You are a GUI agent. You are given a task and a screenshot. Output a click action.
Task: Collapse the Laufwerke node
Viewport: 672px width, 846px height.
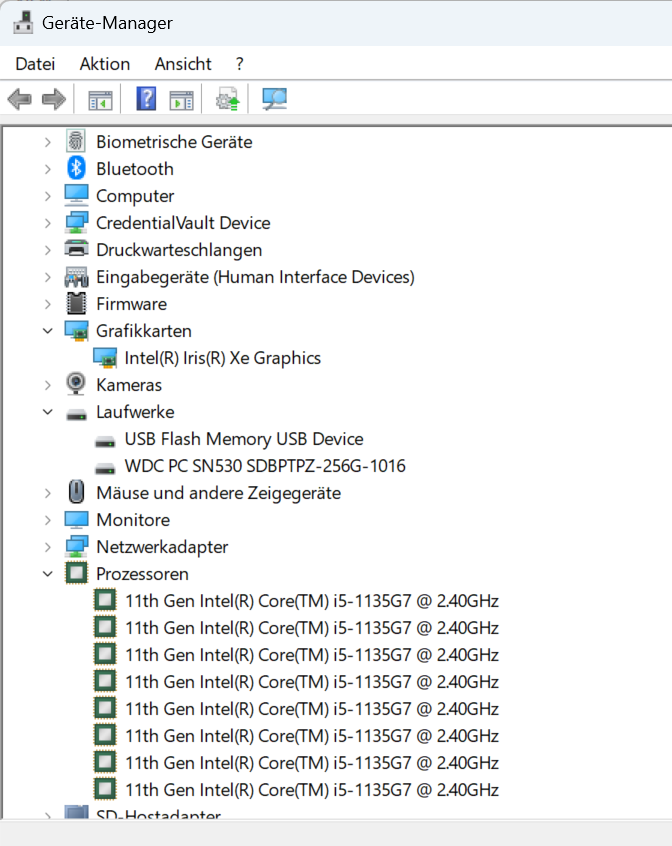(47, 412)
